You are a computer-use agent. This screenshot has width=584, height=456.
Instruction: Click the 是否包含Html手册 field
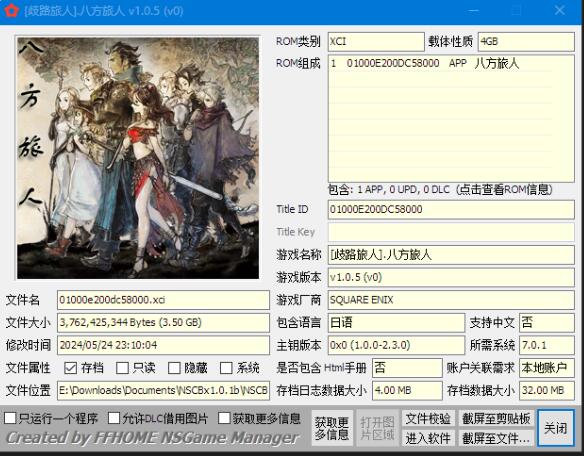pos(407,368)
